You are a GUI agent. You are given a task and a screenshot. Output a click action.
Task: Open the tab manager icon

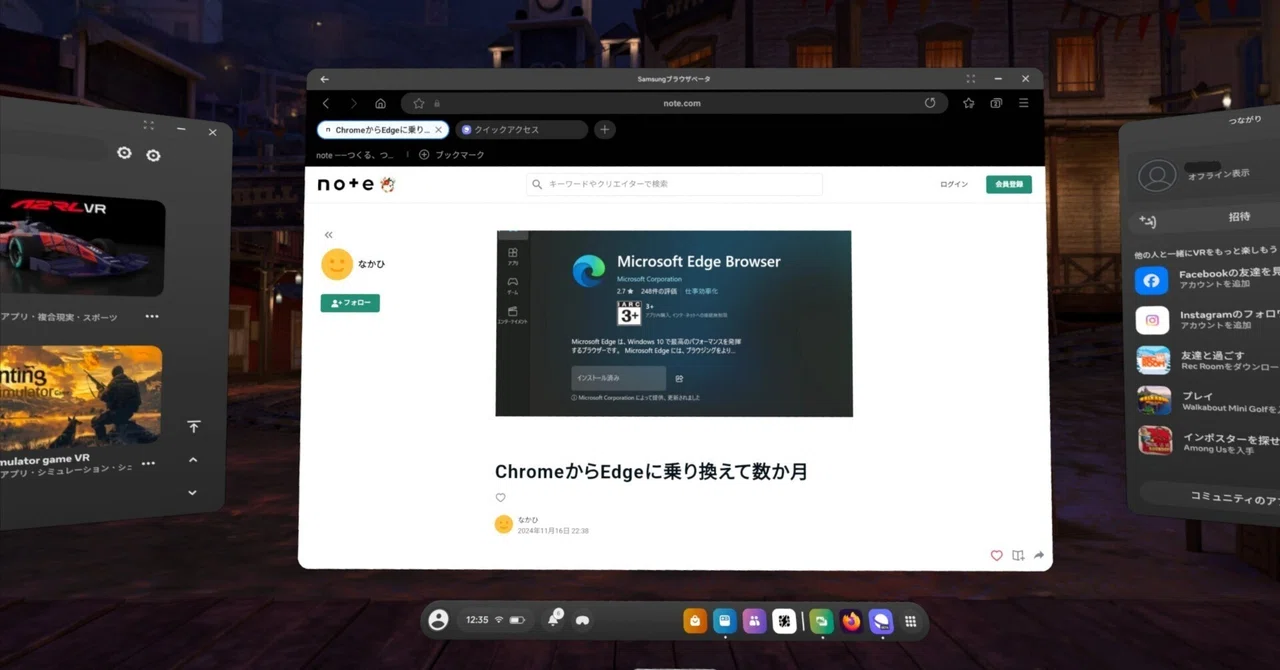click(x=996, y=103)
